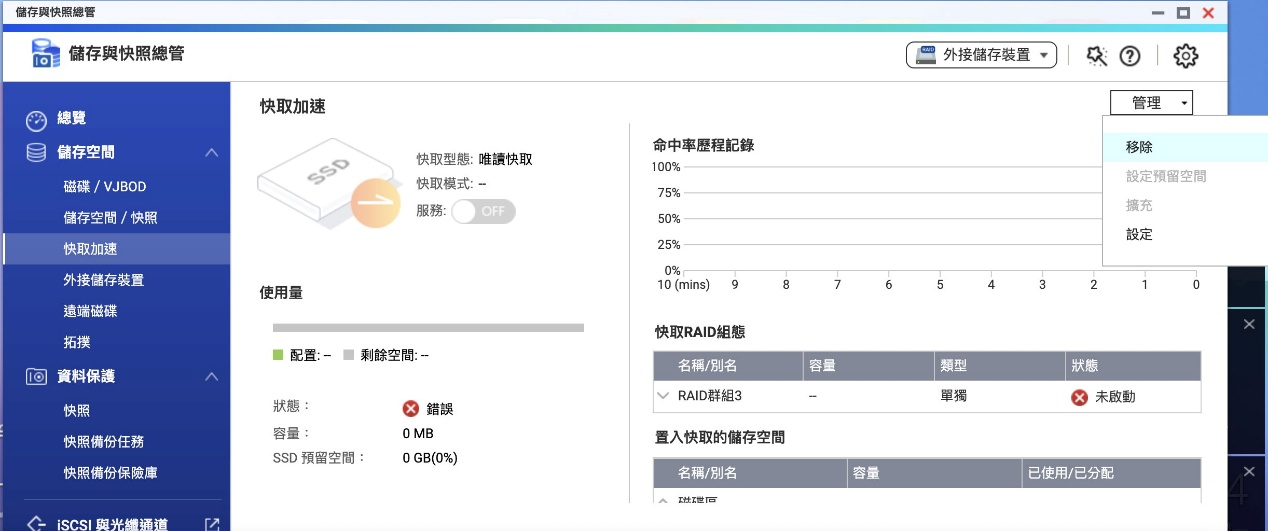1268x531 pixels.
Task: Click 0 GB(0%) SSD reserved value
Action: [x=430, y=458]
